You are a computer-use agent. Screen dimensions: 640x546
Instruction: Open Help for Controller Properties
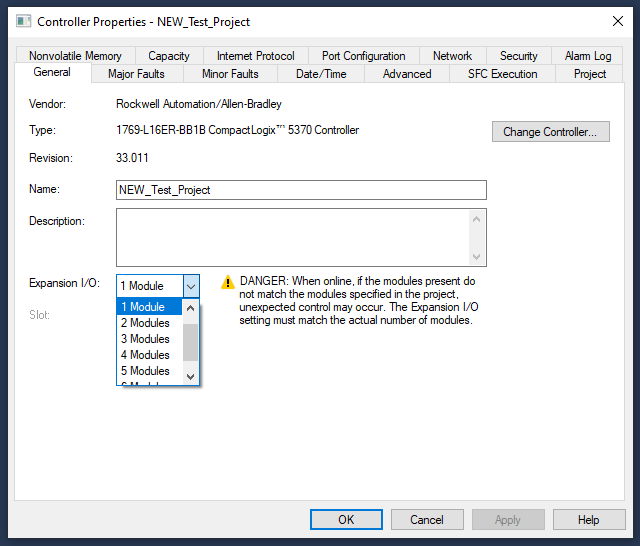pyautogui.click(x=589, y=519)
